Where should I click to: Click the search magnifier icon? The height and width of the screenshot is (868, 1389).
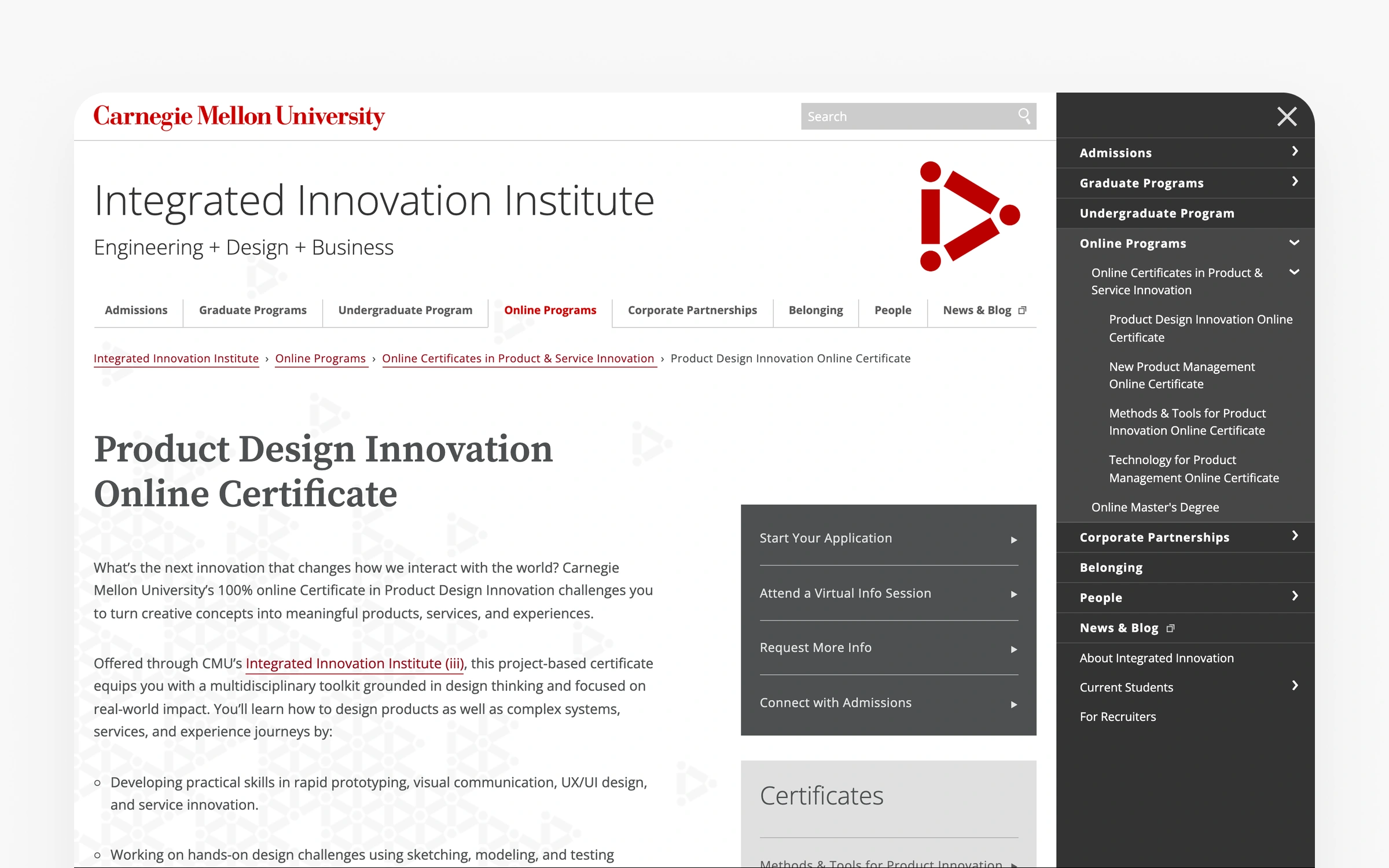[x=1024, y=116]
